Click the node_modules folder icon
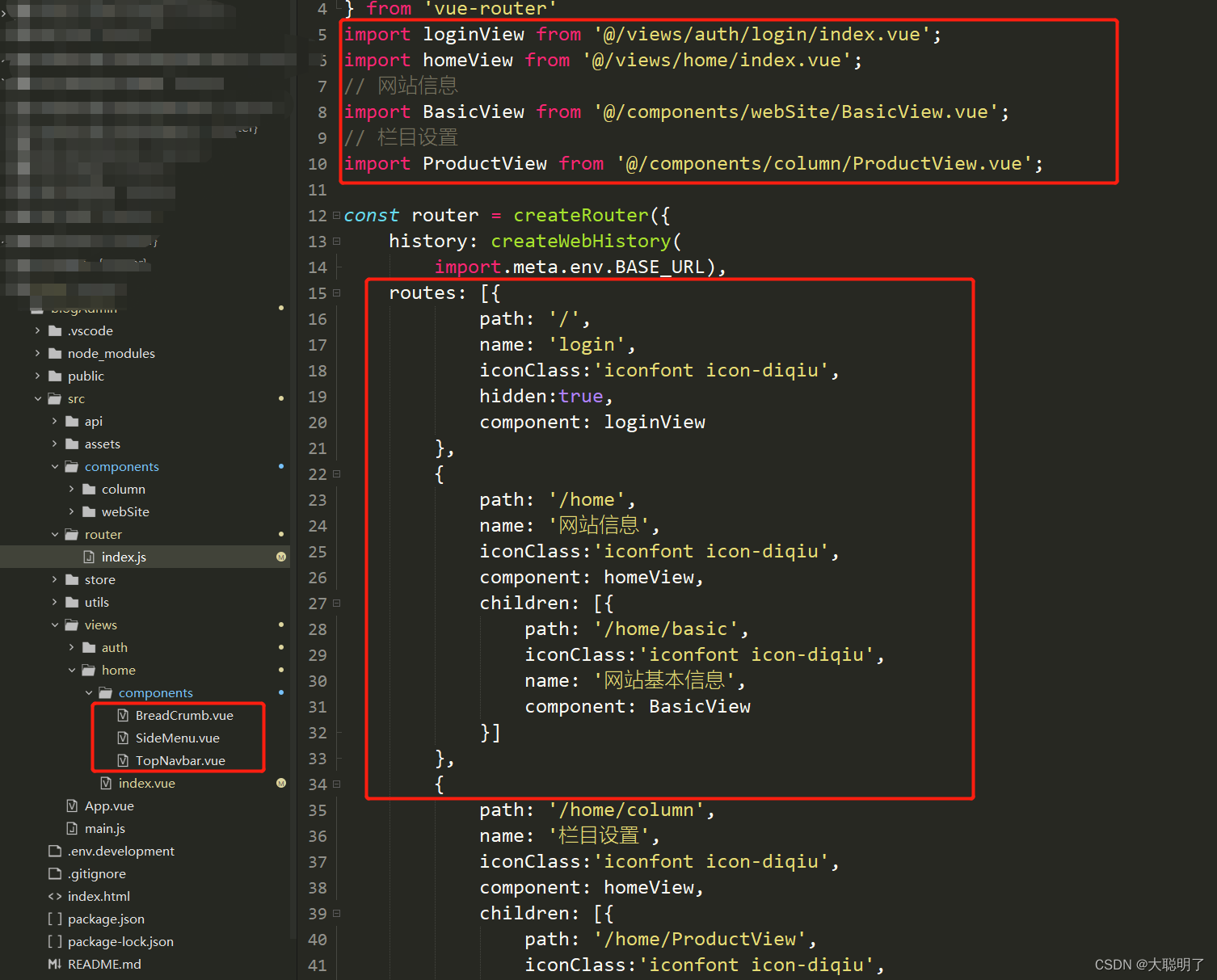 [x=55, y=353]
